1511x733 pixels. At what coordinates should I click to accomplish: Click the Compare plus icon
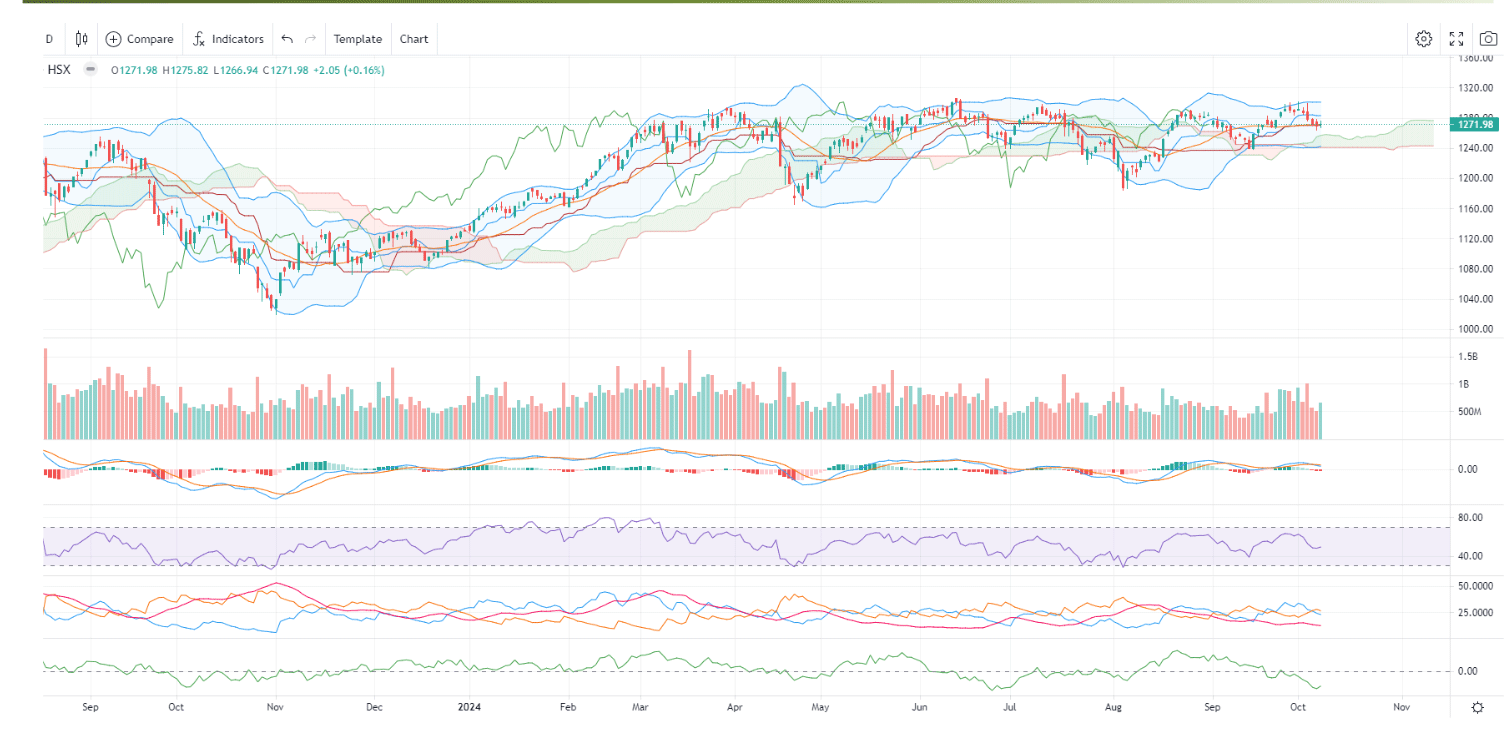(x=113, y=39)
